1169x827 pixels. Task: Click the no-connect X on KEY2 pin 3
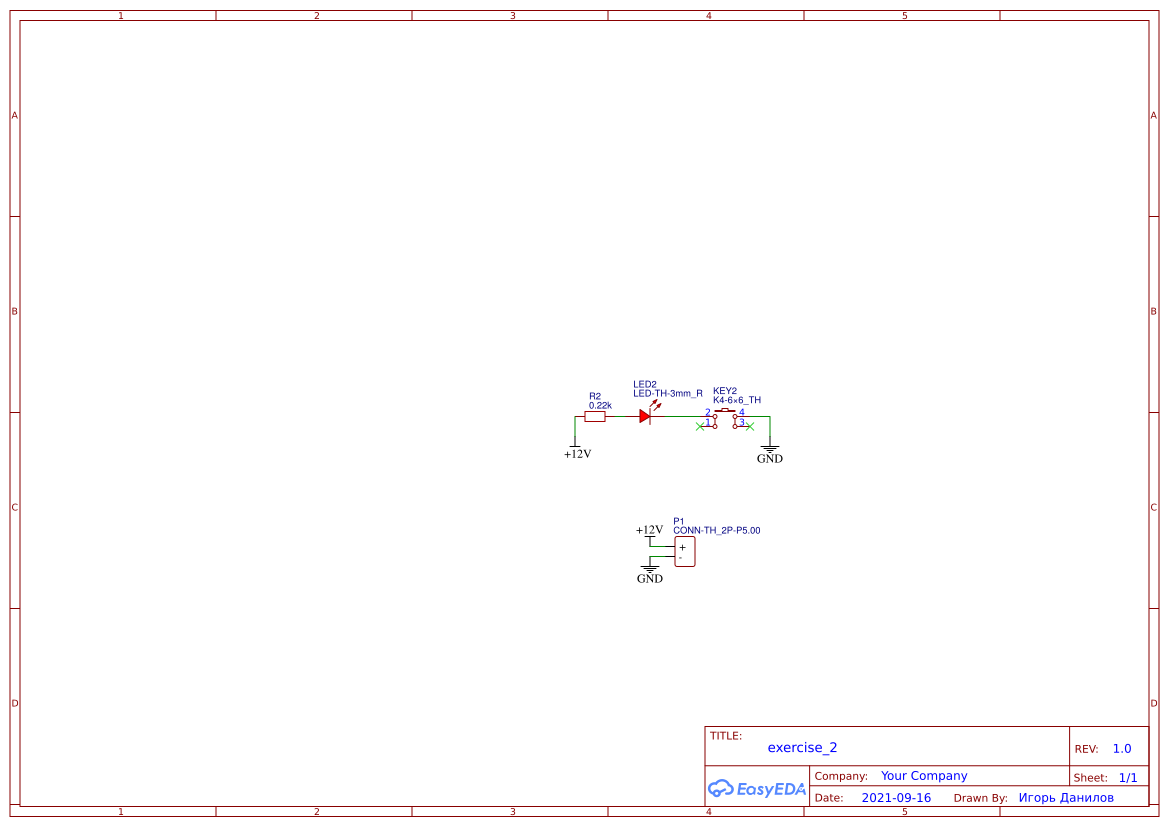coord(750,427)
